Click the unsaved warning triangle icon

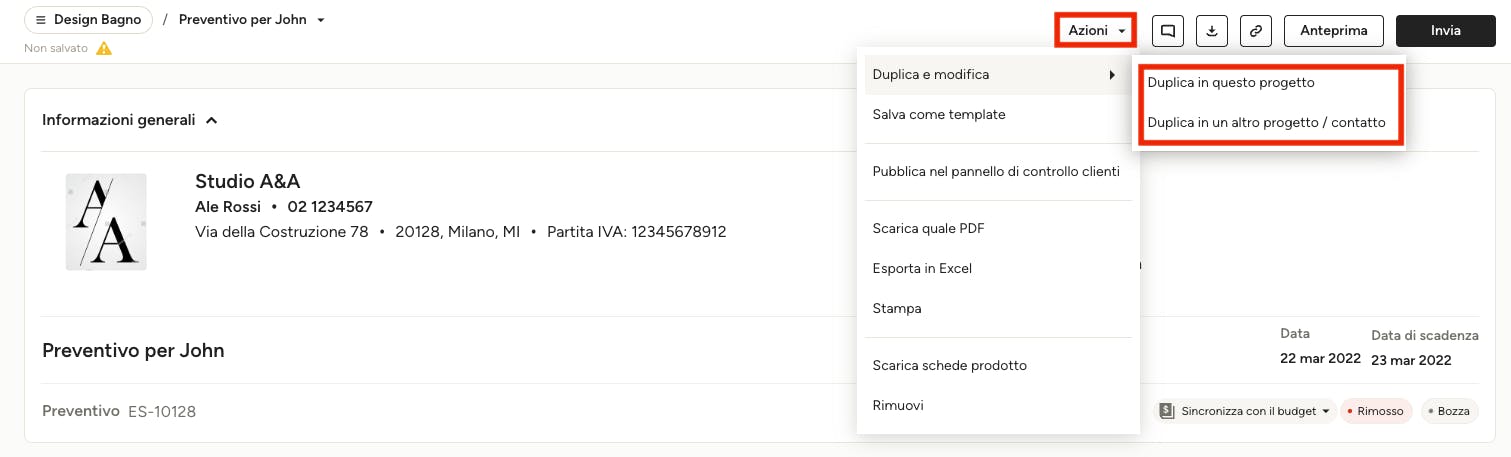tap(104, 48)
